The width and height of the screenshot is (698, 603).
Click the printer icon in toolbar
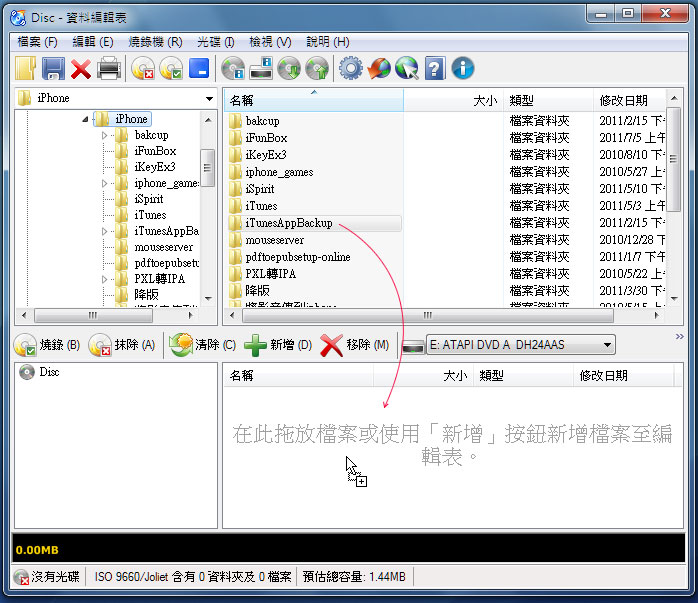[109, 69]
